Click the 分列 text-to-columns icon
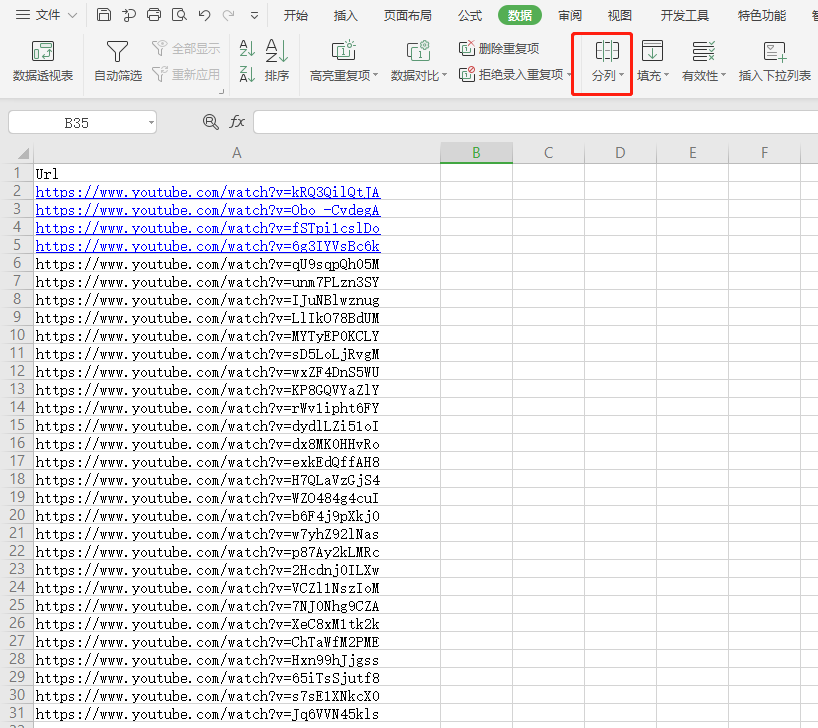The image size is (818, 728). [607, 52]
